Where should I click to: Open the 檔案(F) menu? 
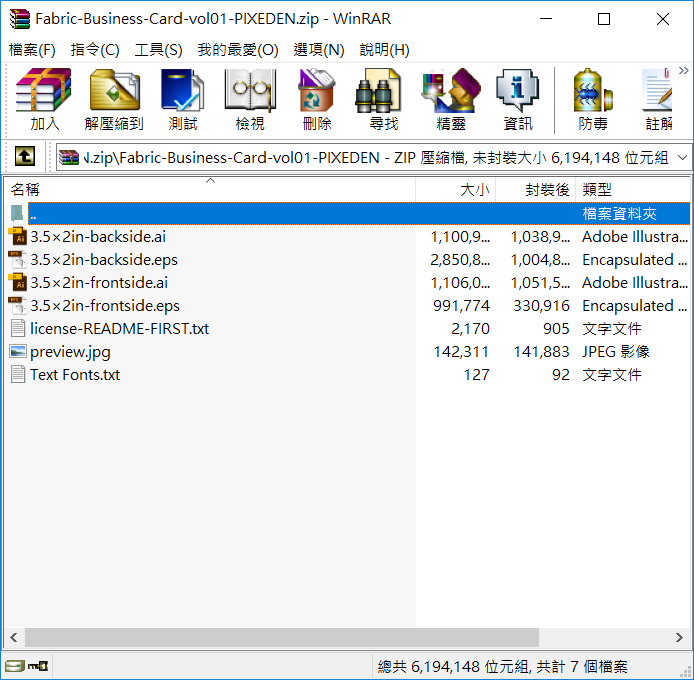click(32, 50)
